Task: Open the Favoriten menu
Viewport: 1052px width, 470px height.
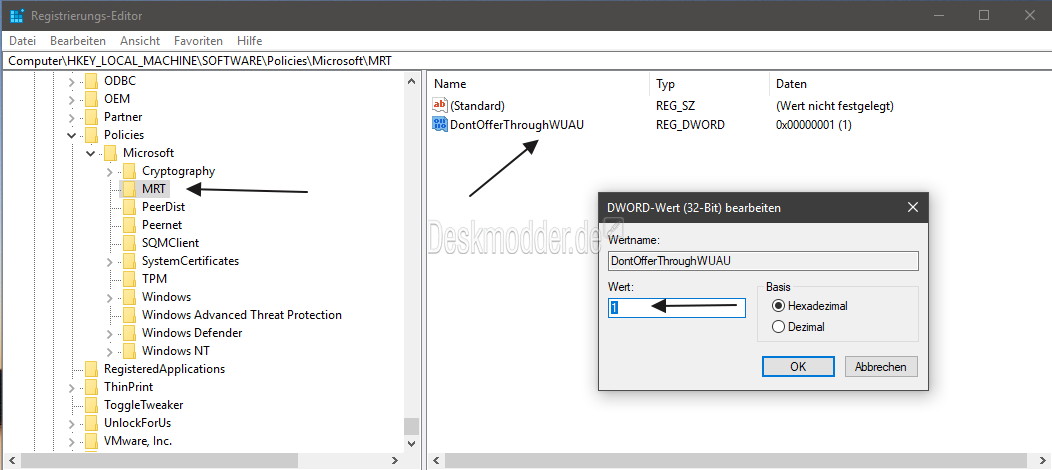Action: 198,41
